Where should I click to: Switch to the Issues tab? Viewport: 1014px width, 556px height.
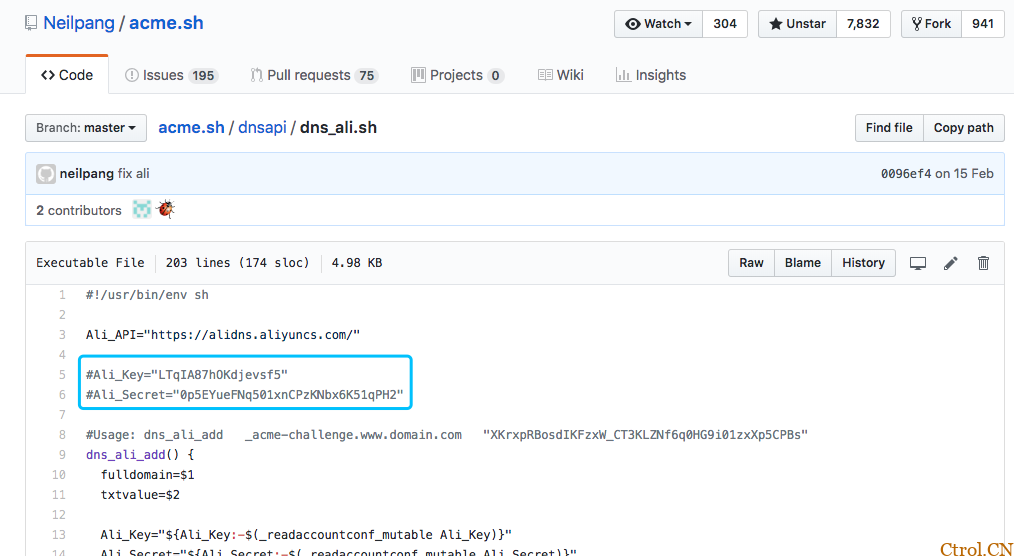click(x=171, y=75)
